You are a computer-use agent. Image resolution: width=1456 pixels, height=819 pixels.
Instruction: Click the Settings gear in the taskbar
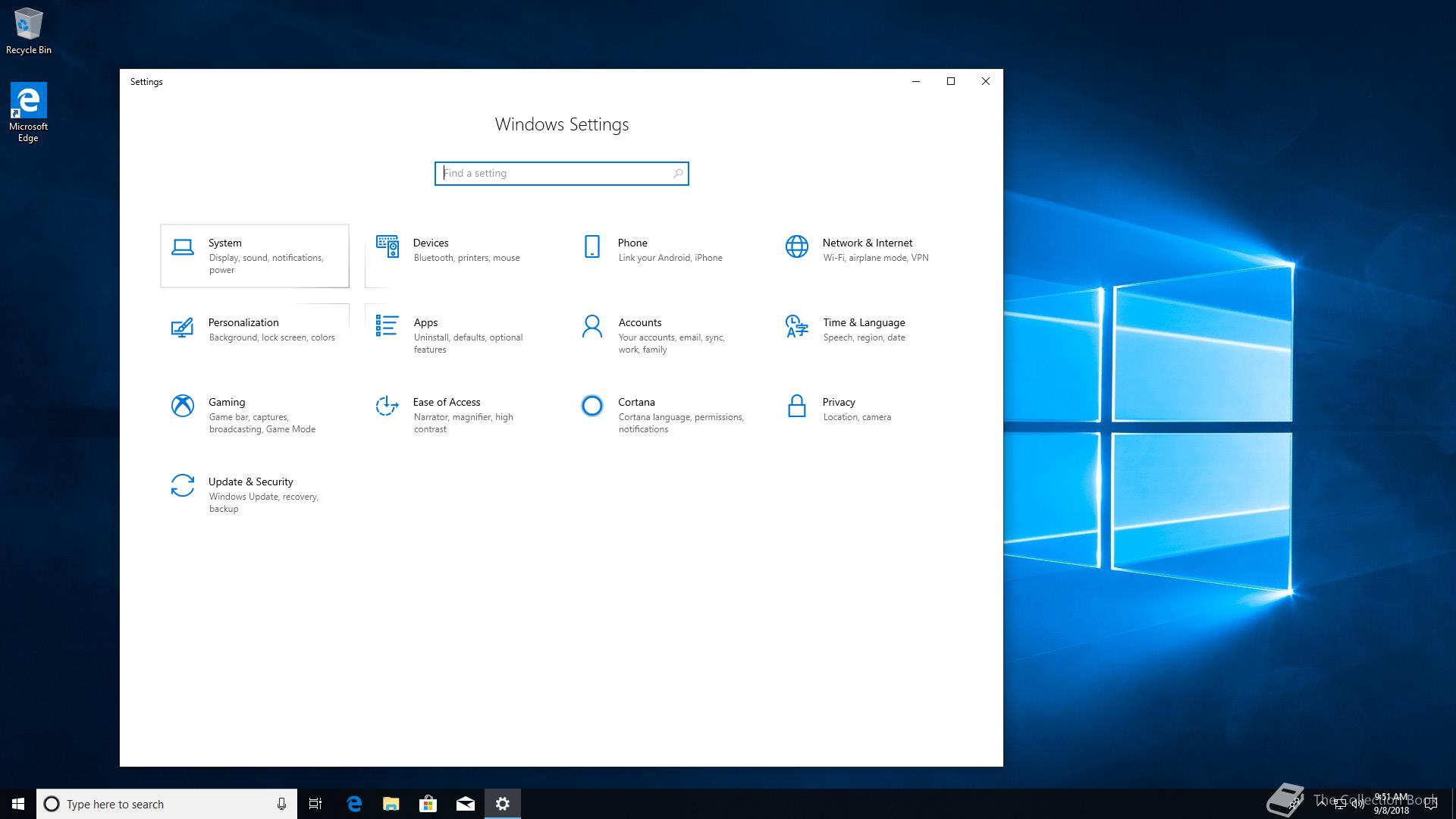(503, 804)
